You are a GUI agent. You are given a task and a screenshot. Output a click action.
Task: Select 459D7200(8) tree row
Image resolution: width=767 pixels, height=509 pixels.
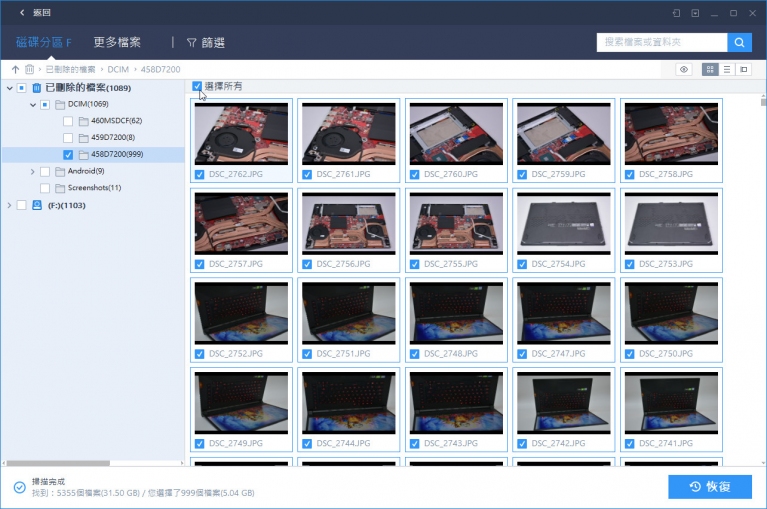coord(93,138)
